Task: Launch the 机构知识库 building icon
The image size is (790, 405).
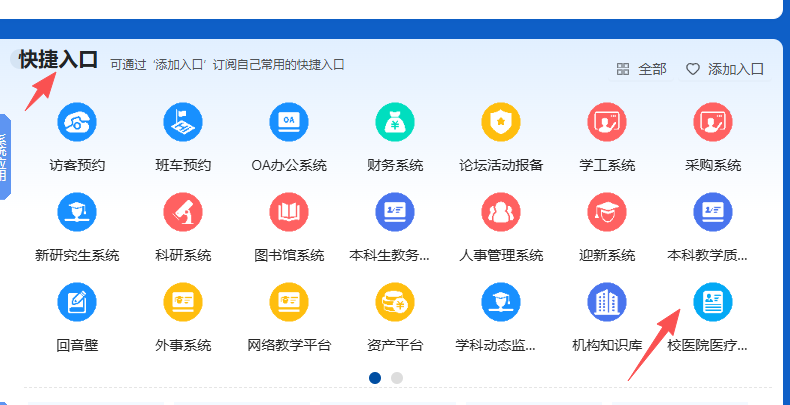Action: [x=607, y=302]
